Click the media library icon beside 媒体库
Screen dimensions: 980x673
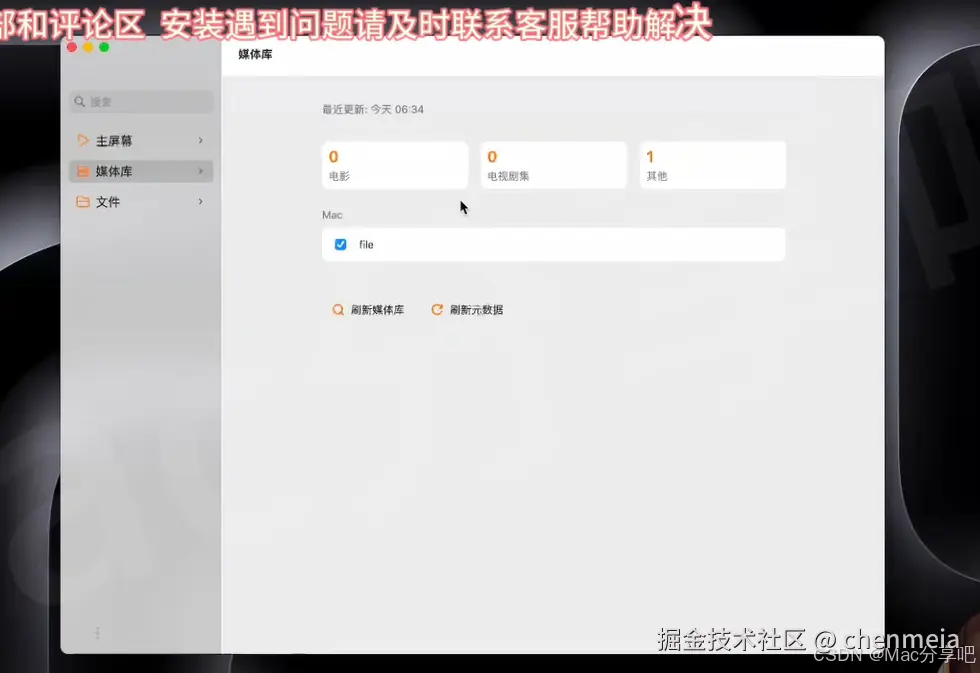85,171
